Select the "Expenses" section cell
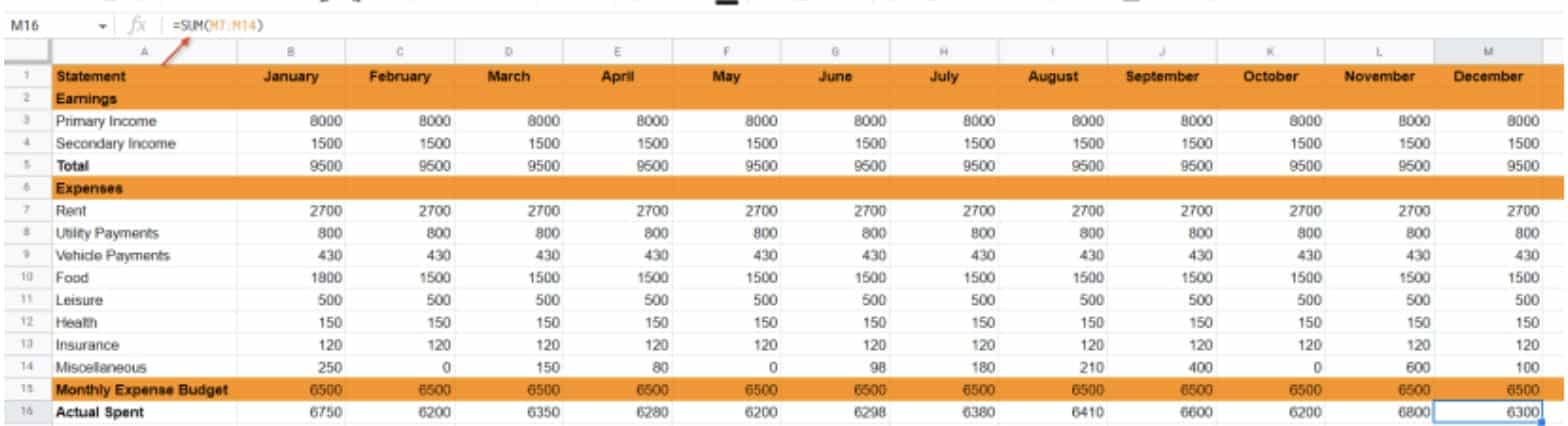 [144, 188]
